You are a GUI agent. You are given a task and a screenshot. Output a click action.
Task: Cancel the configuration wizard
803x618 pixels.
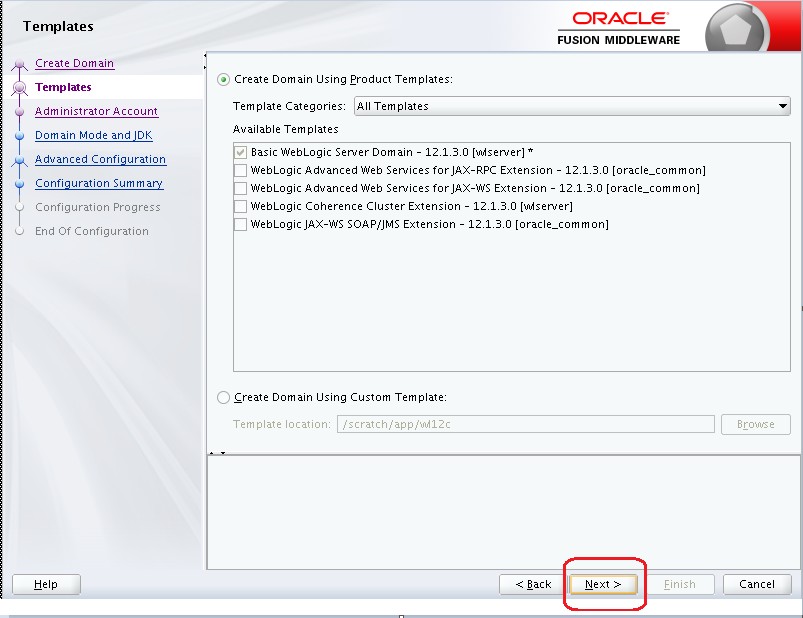tap(756, 584)
